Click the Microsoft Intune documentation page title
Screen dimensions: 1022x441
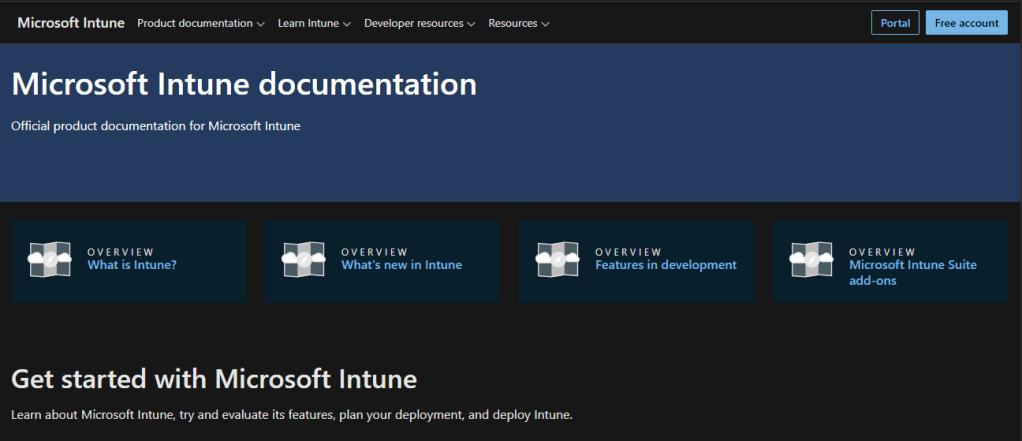[x=244, y=84]
